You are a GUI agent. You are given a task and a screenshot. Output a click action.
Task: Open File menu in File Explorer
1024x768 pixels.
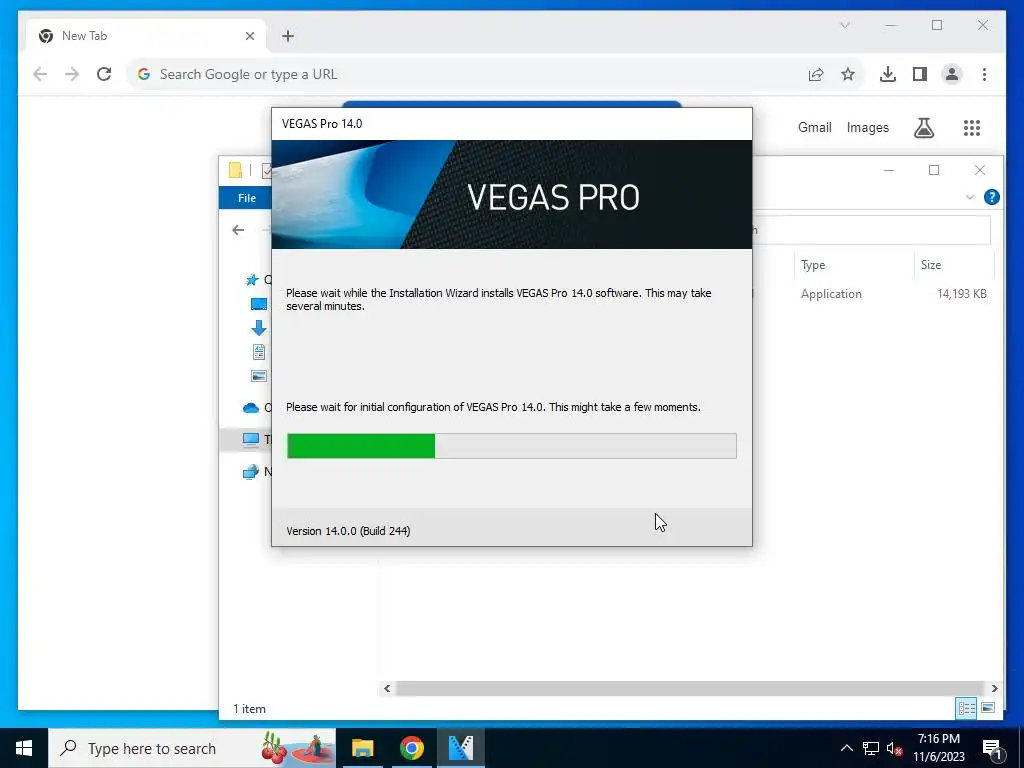click(246, 198)
